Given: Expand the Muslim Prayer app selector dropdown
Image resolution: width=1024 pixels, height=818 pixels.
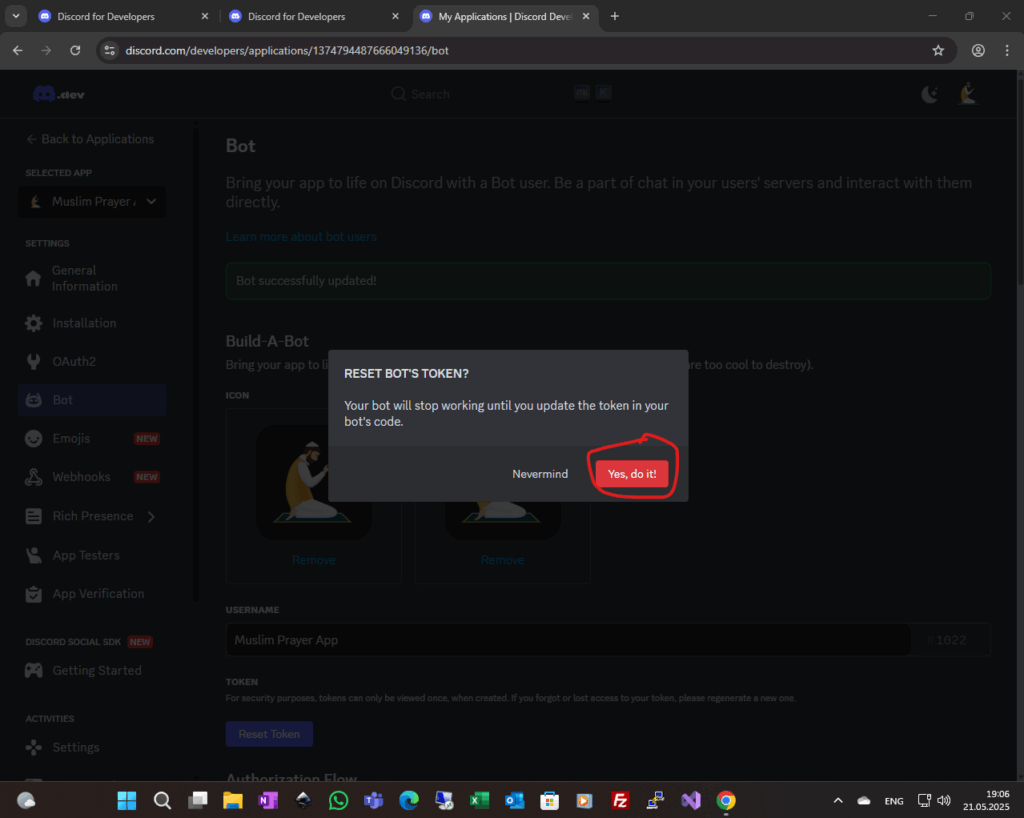Looking at the screenshot, I should point(92,202).
